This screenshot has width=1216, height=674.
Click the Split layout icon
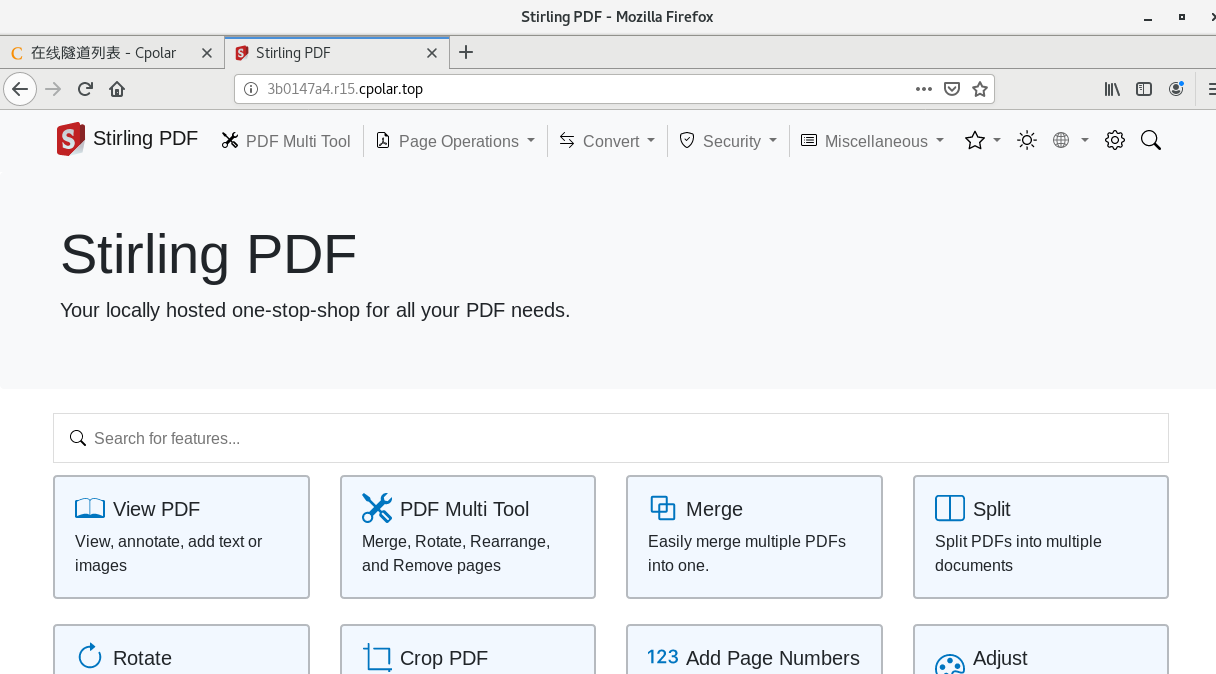[x=949, y=508]
